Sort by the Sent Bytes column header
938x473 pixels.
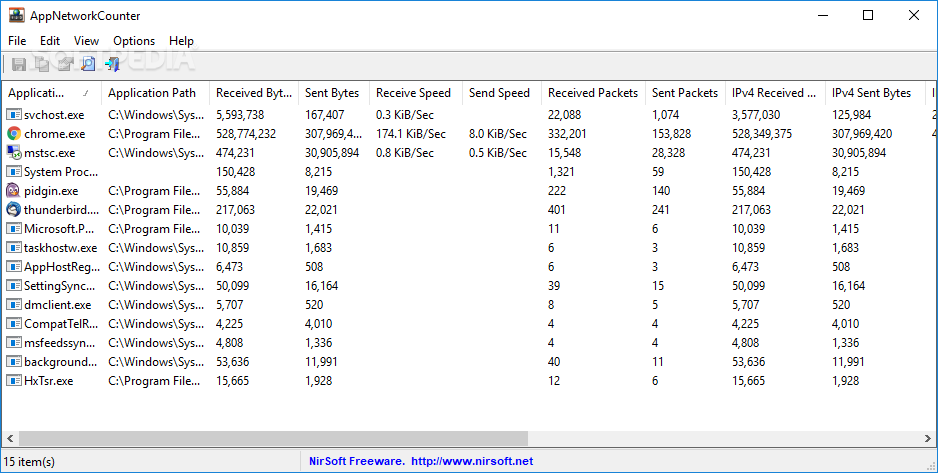tap(334, 93)
